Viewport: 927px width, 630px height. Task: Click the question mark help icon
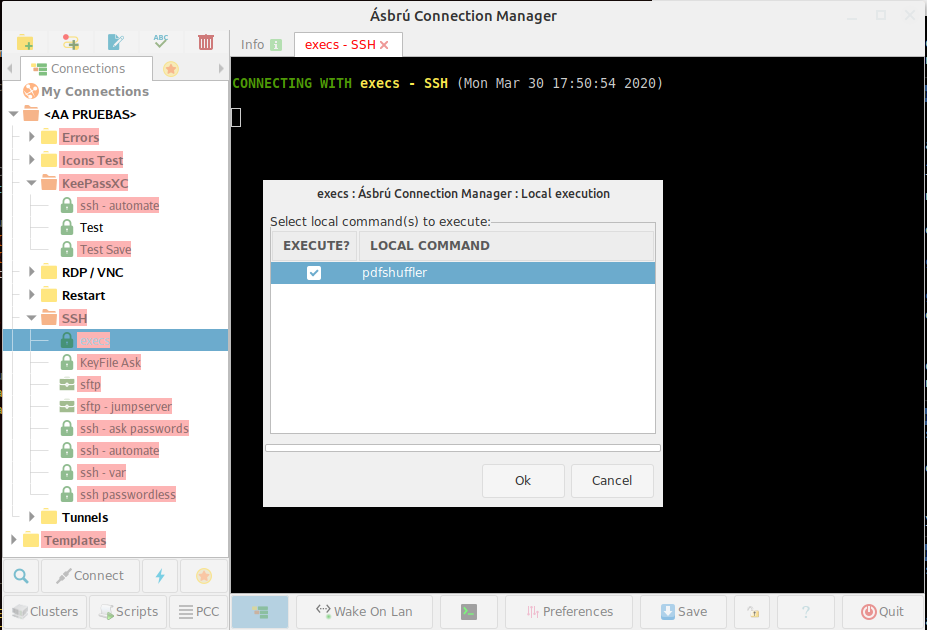(806, 612)
